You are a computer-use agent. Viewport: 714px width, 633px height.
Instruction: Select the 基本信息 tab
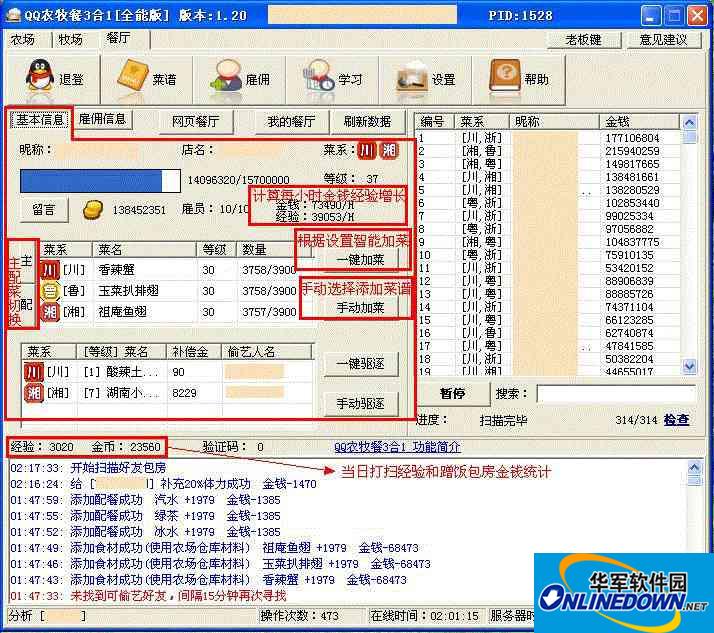tap(40, 120)
